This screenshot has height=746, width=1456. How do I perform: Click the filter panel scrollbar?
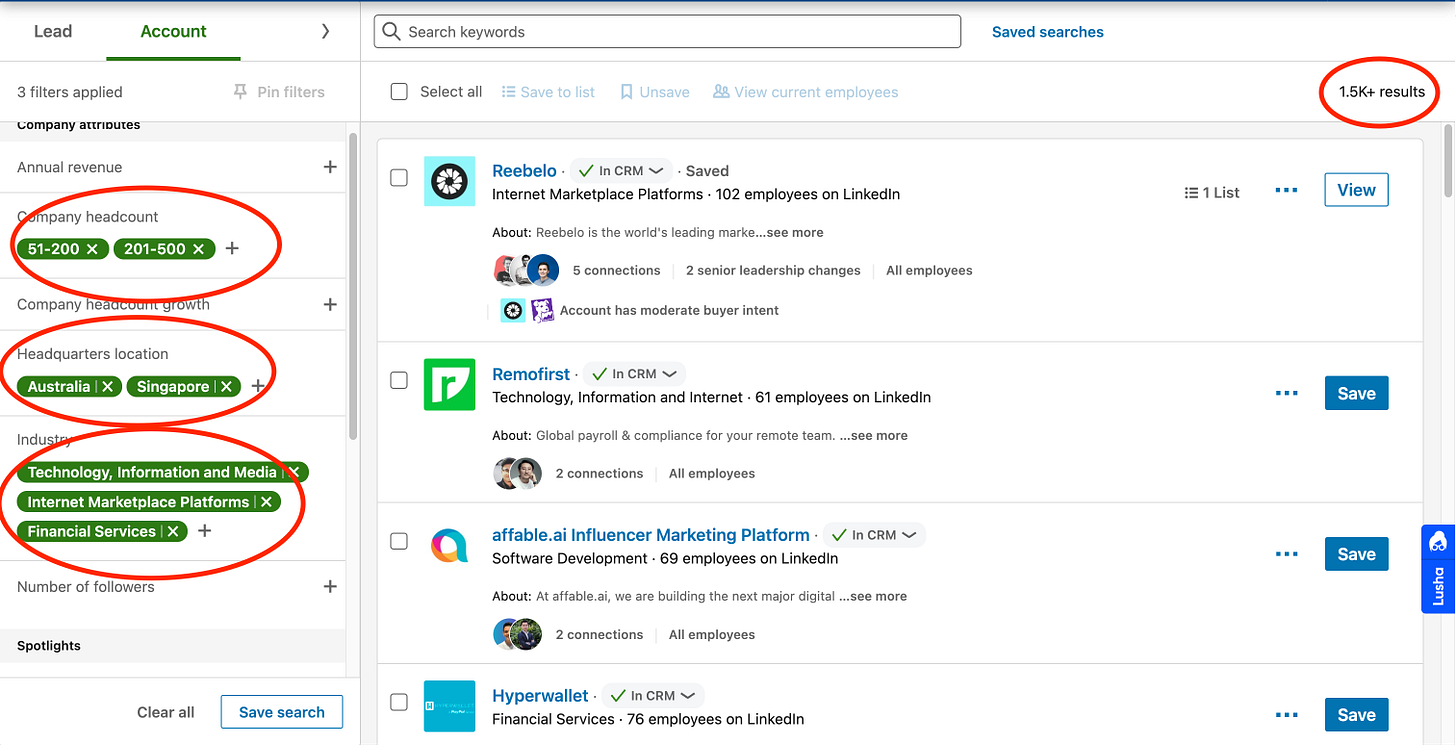[x=352, y=285]
